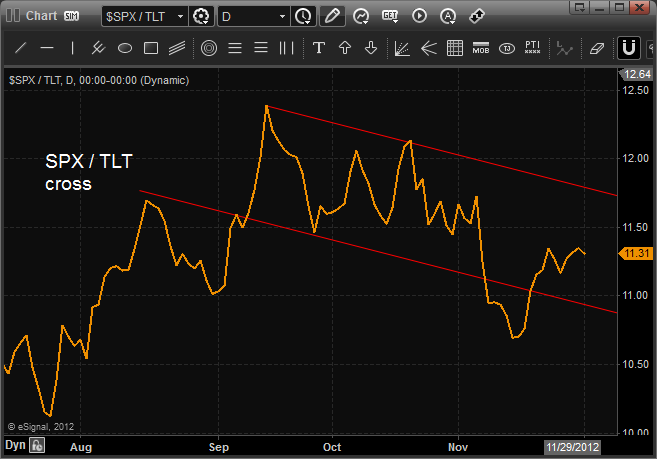Click the 11.31 current price marker

tap(636, 253)
